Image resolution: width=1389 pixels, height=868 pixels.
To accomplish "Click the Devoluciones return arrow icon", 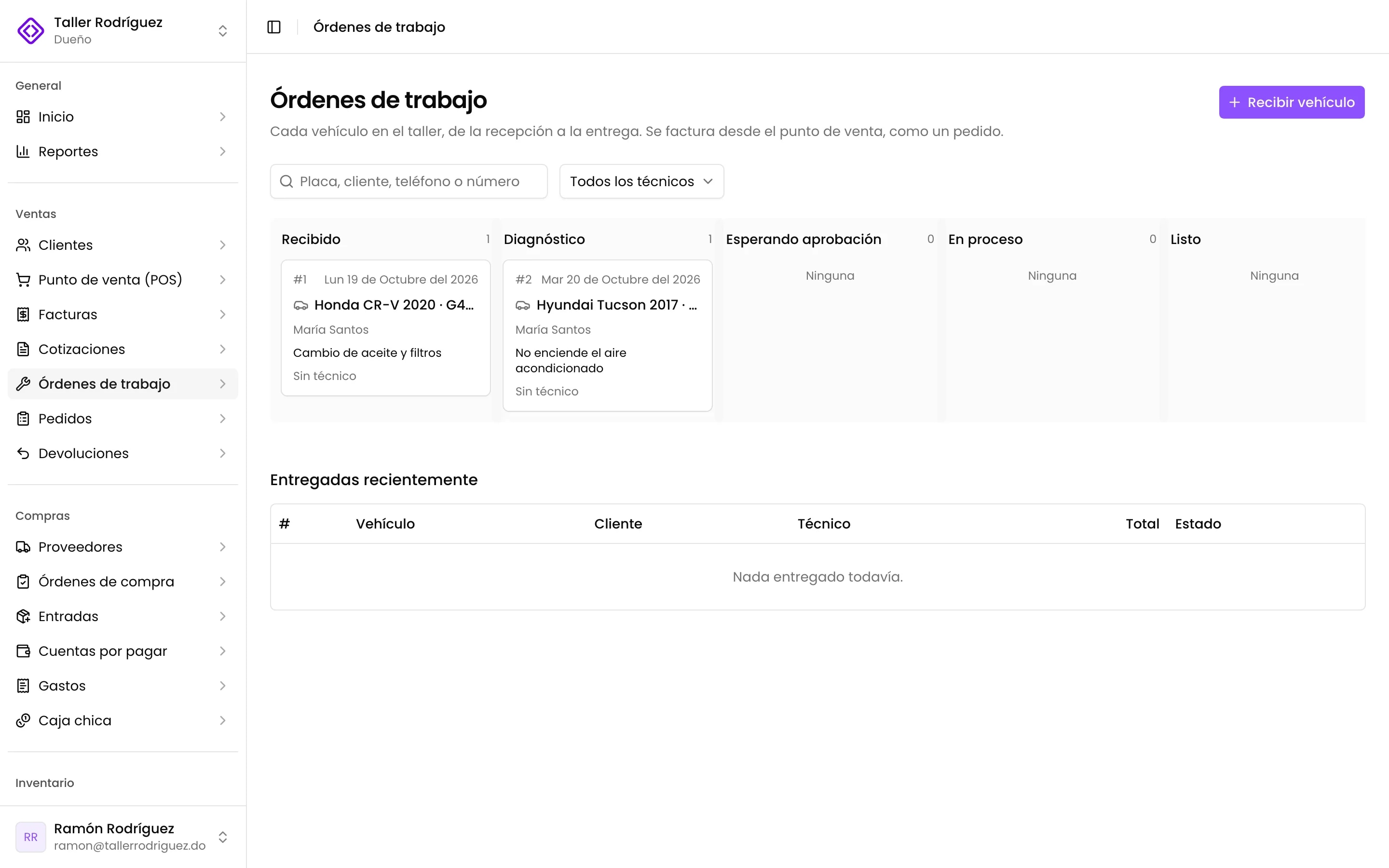I will point(23,453).
